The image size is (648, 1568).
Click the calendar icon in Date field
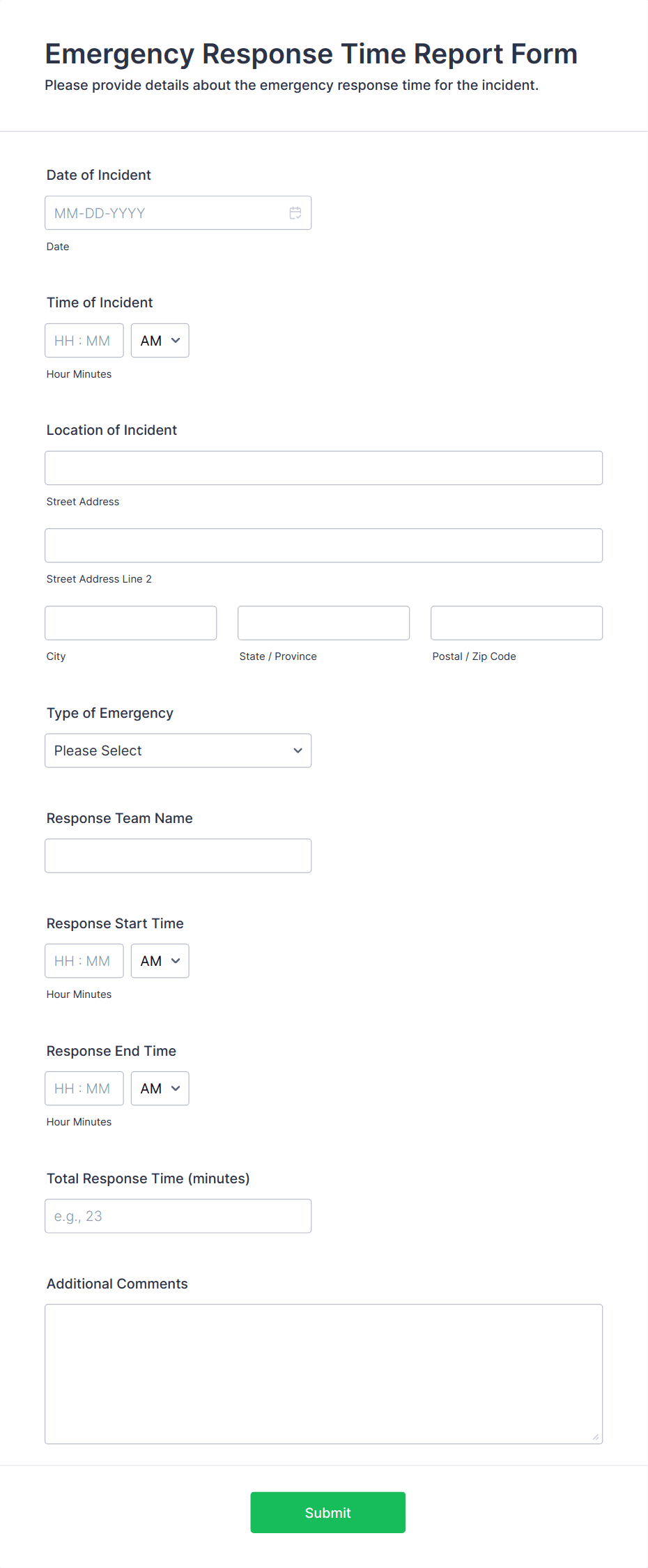coord(295,213)
